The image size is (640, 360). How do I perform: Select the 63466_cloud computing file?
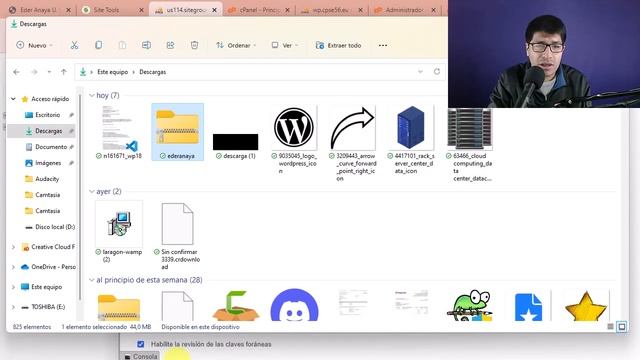click(470, 145)
